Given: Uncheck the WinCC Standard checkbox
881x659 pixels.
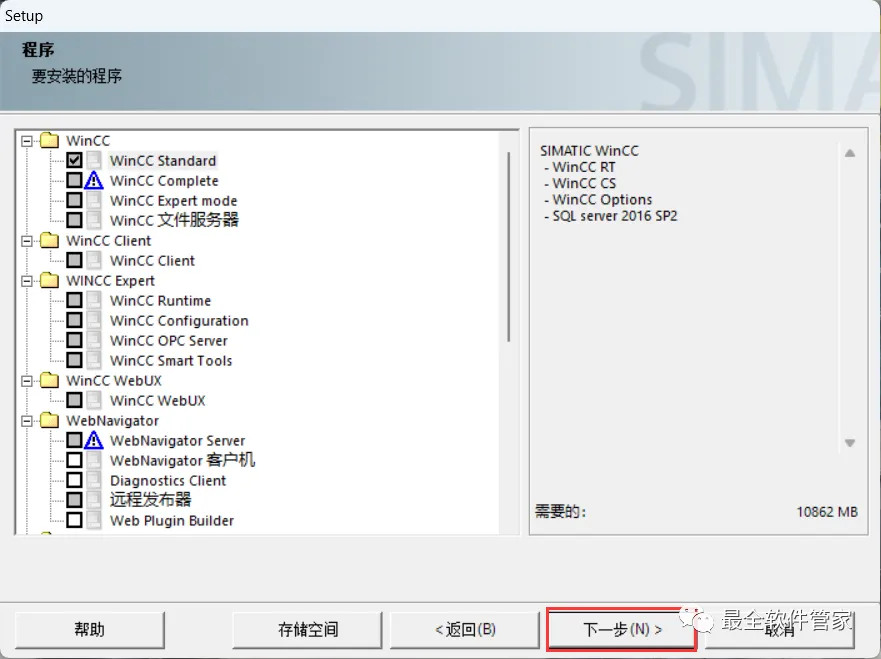Looking at the screenshot, I should coord(74,160).
